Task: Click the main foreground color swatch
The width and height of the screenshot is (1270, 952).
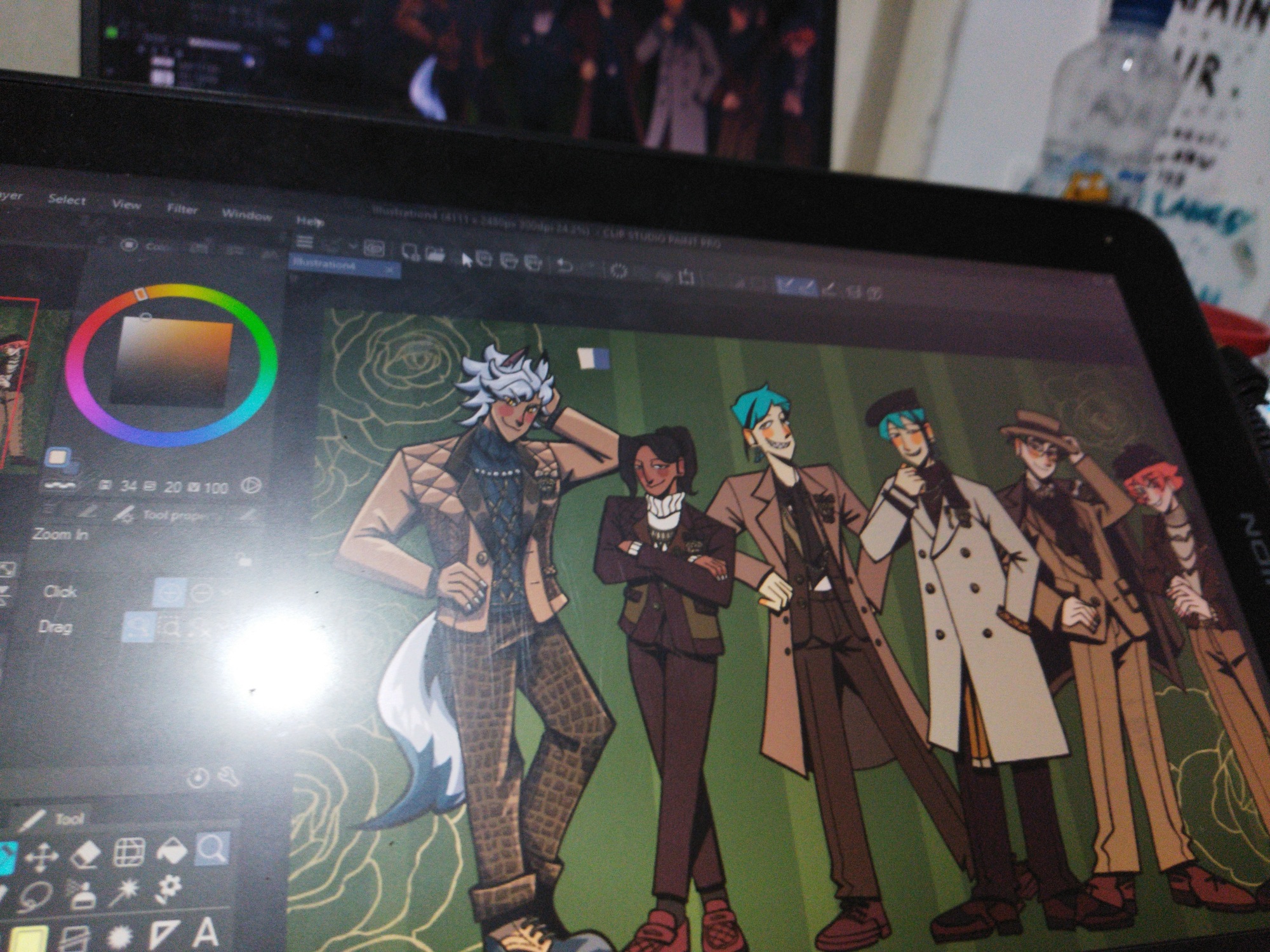Action: (x=59, y=457)
